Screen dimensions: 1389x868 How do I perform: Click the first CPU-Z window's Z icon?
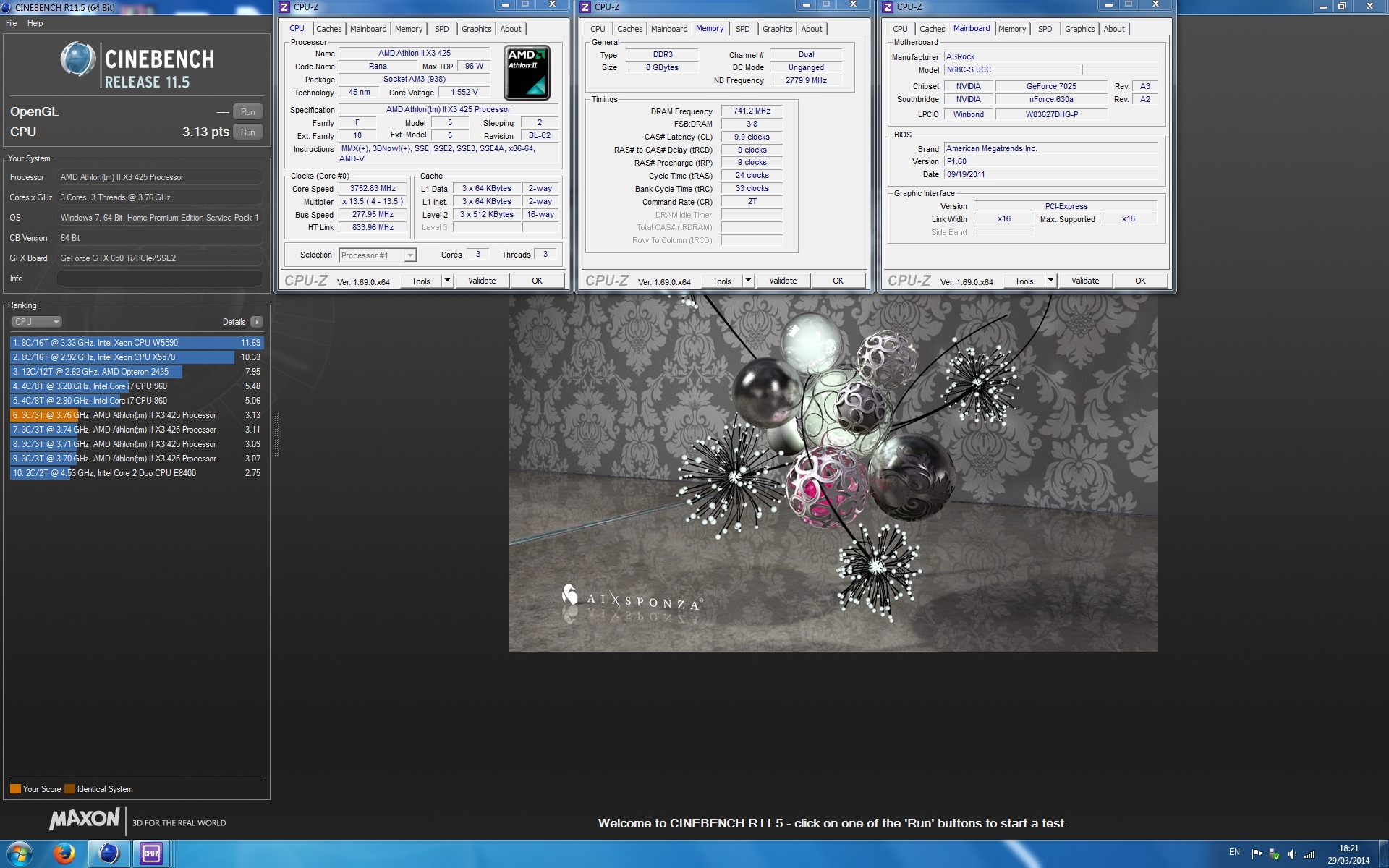coord(284,7)
